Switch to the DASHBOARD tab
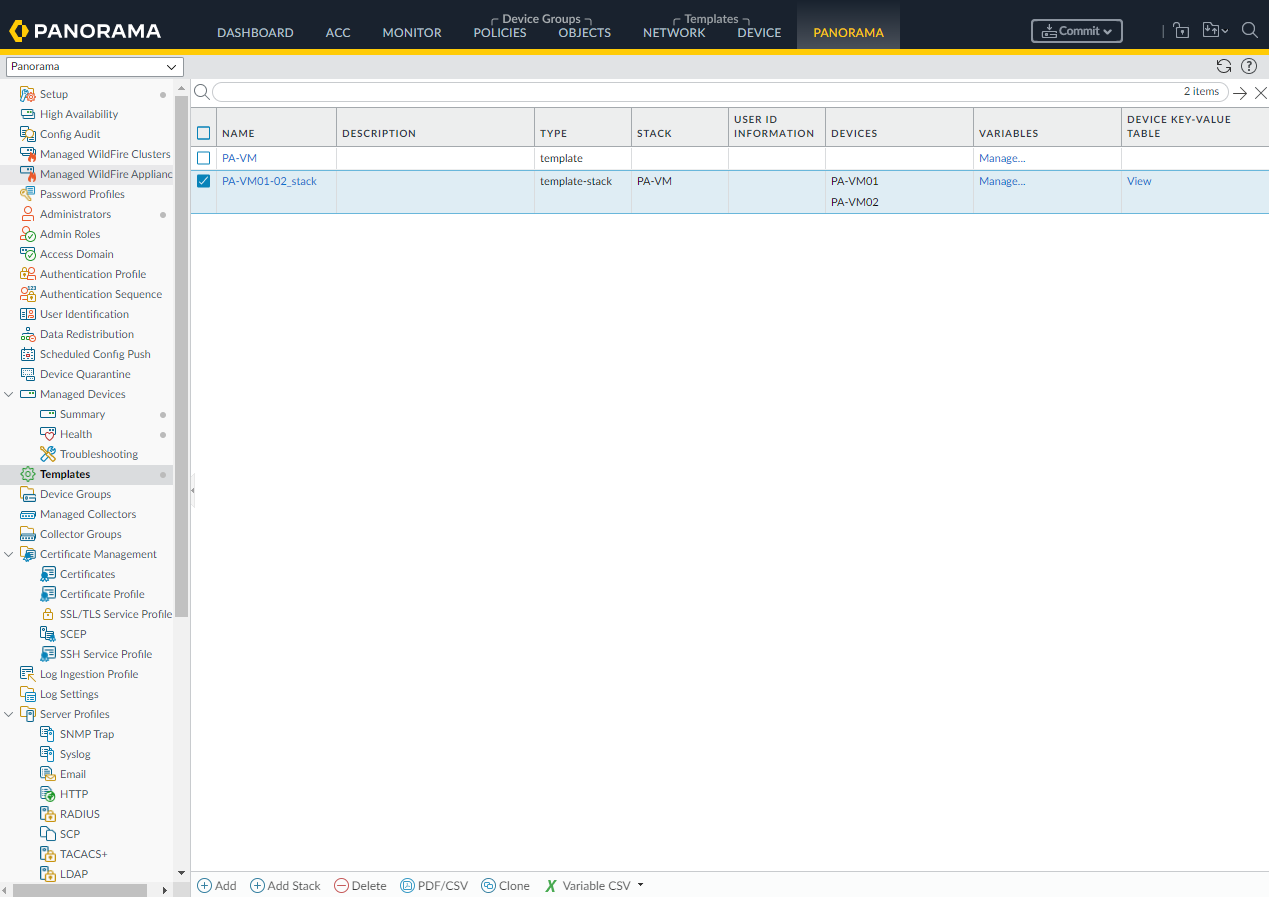This screenshot has width=1269, height=897. coord(255,33)
